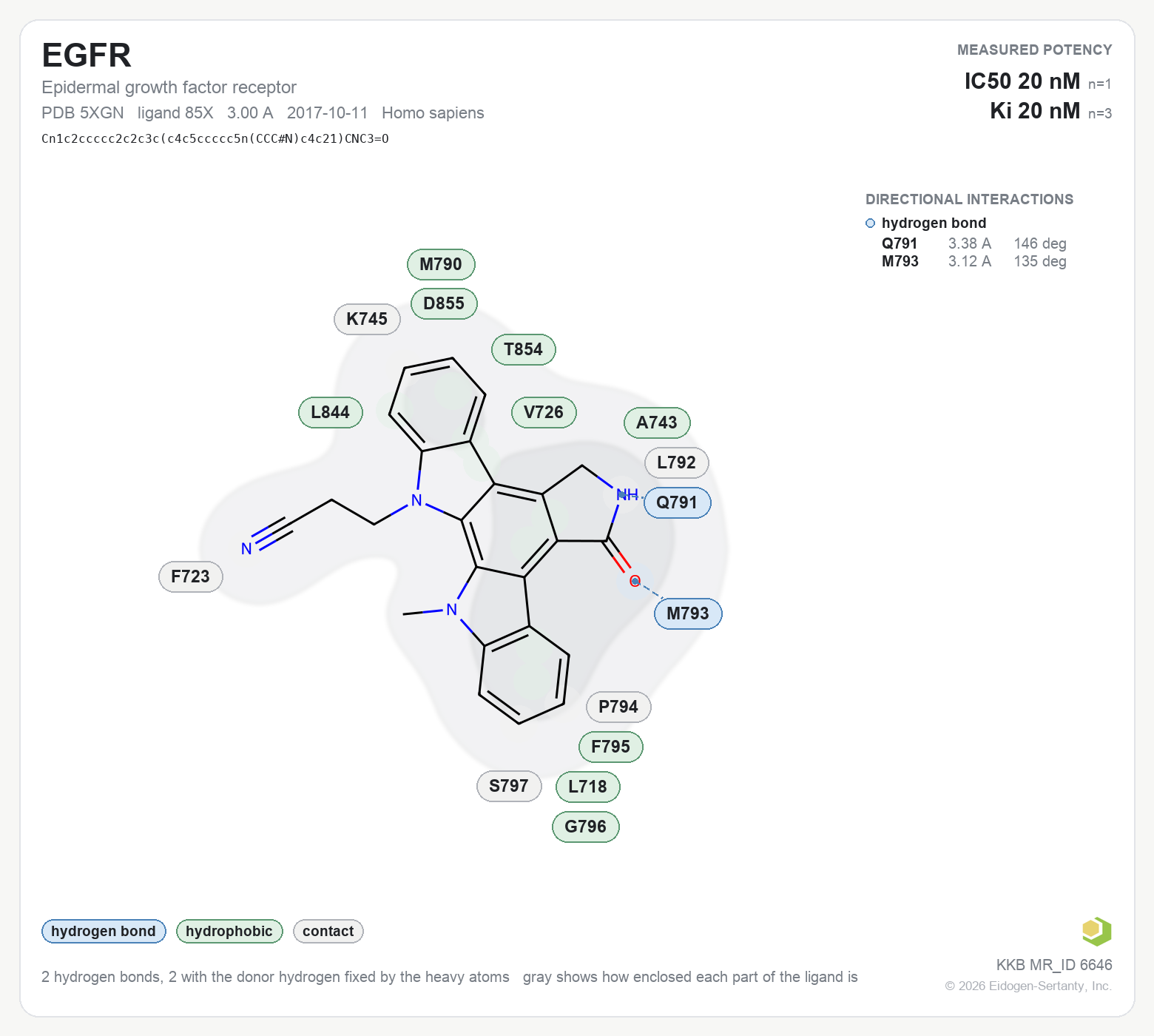The width and height of the screenshot is (1154, 1036).
Task: Click the 3.38 A distance value
Action: pyautogui.click(x=970, y=243)
